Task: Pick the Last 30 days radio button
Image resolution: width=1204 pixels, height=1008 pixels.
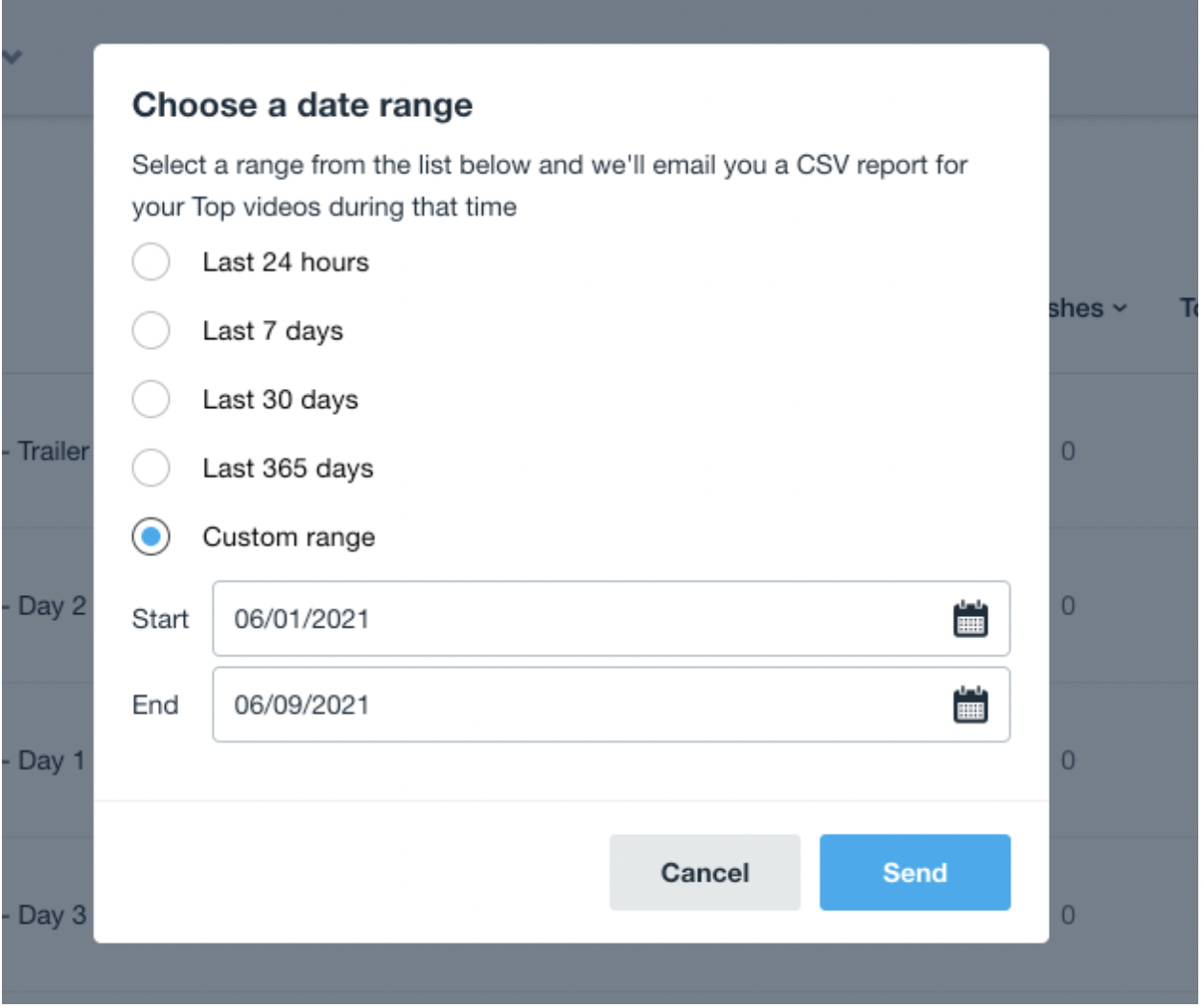Action: pos(150,400)
